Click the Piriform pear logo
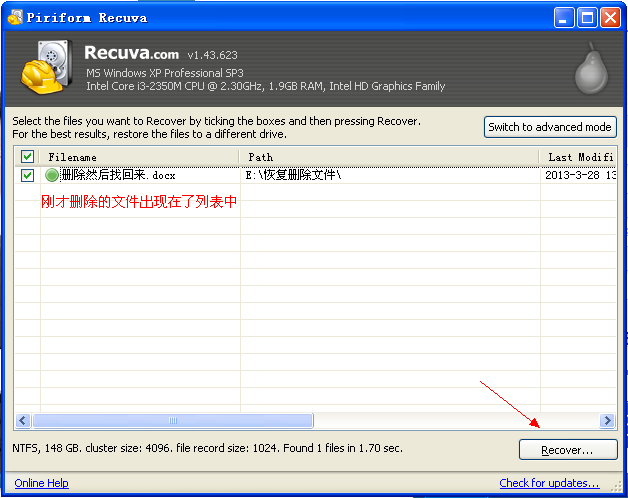Viewport: 628px width, 498px height. point(591,68)
